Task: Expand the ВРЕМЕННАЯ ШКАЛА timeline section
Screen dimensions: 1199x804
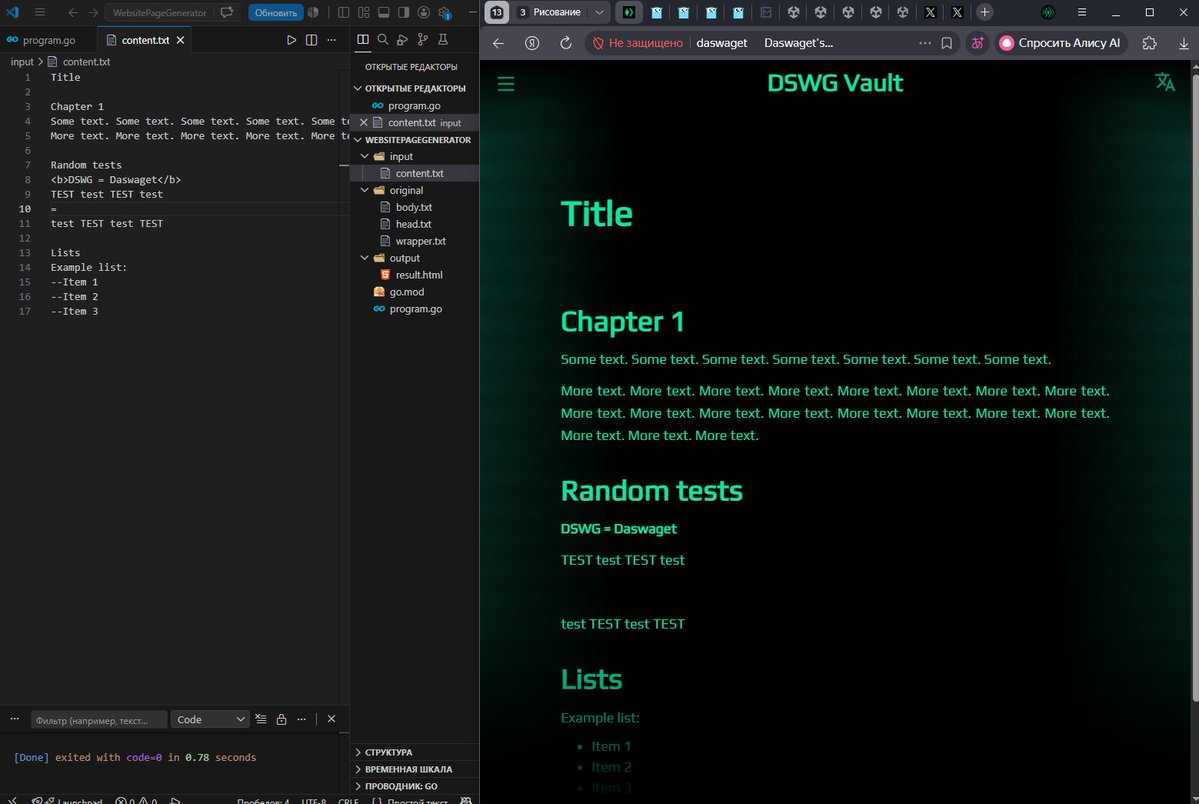Action: [x=414, y=769]
